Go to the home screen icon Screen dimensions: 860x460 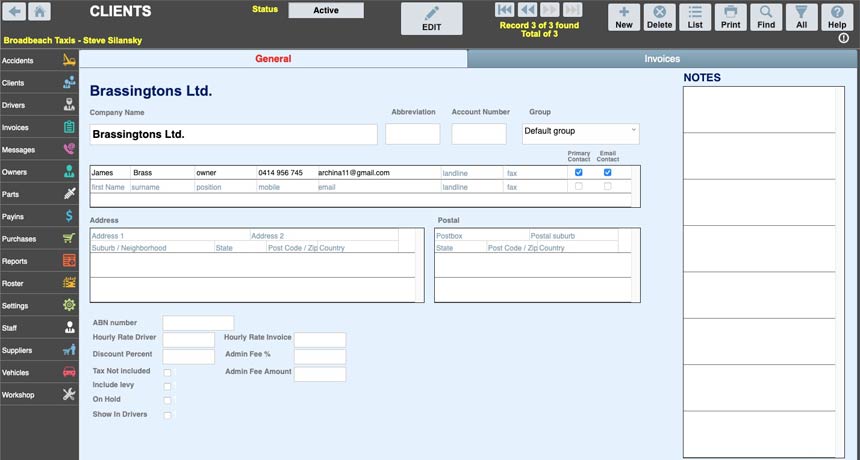(40, 12)
